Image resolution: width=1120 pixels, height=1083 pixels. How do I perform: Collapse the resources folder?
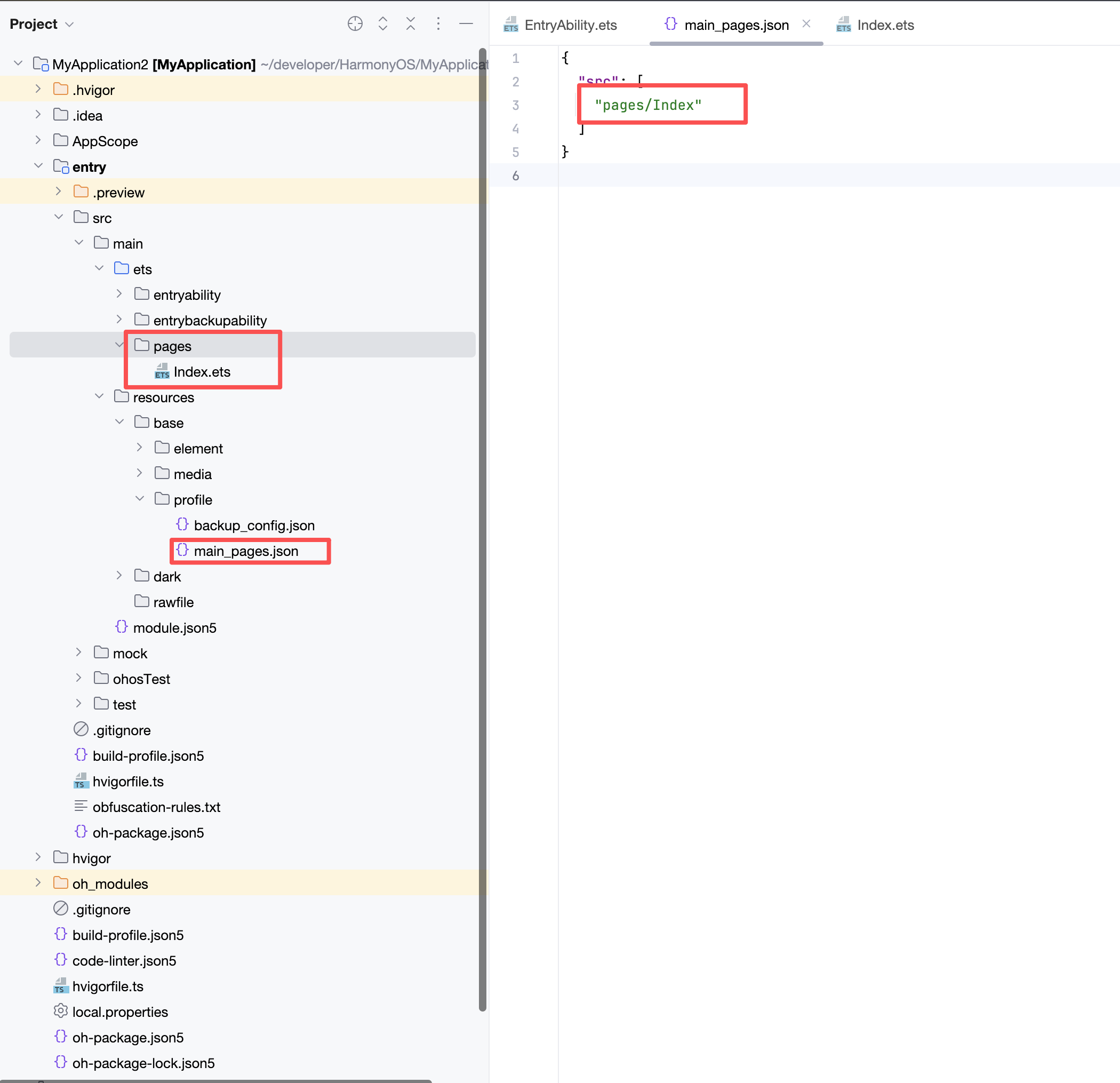coord(99,396)
